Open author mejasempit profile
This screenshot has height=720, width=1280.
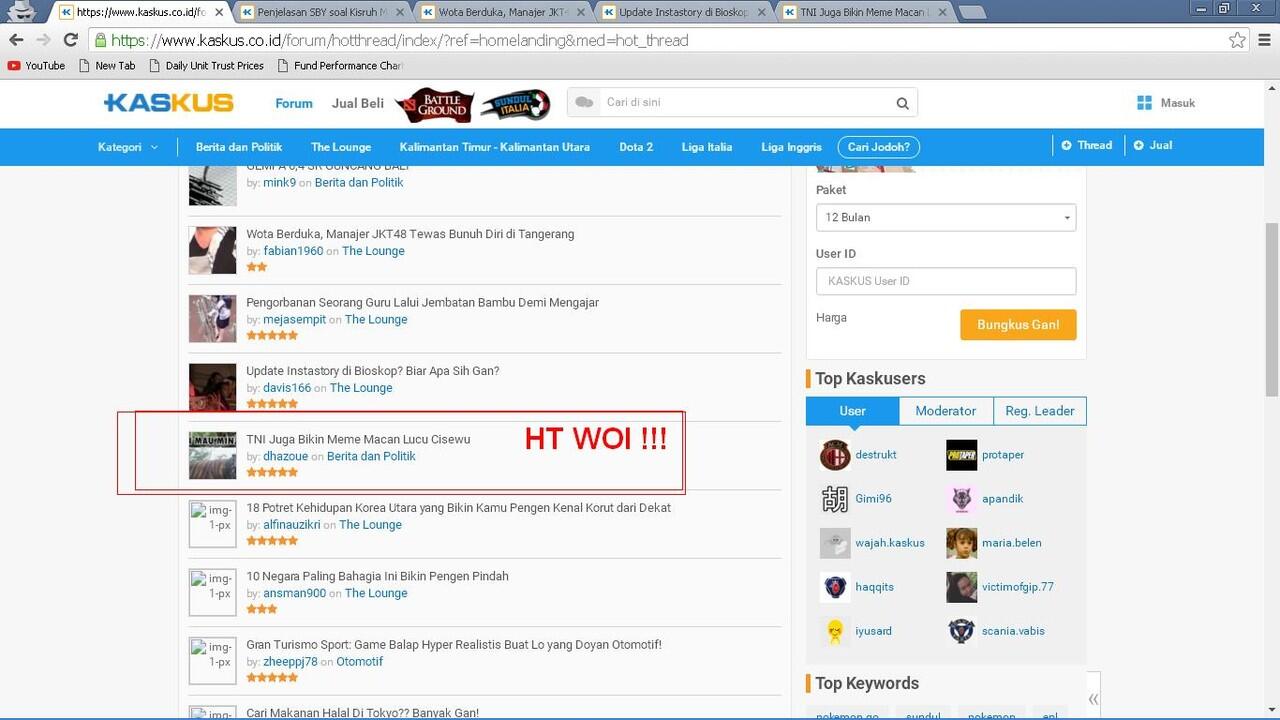pyautogui.click(x=295, y=320)
